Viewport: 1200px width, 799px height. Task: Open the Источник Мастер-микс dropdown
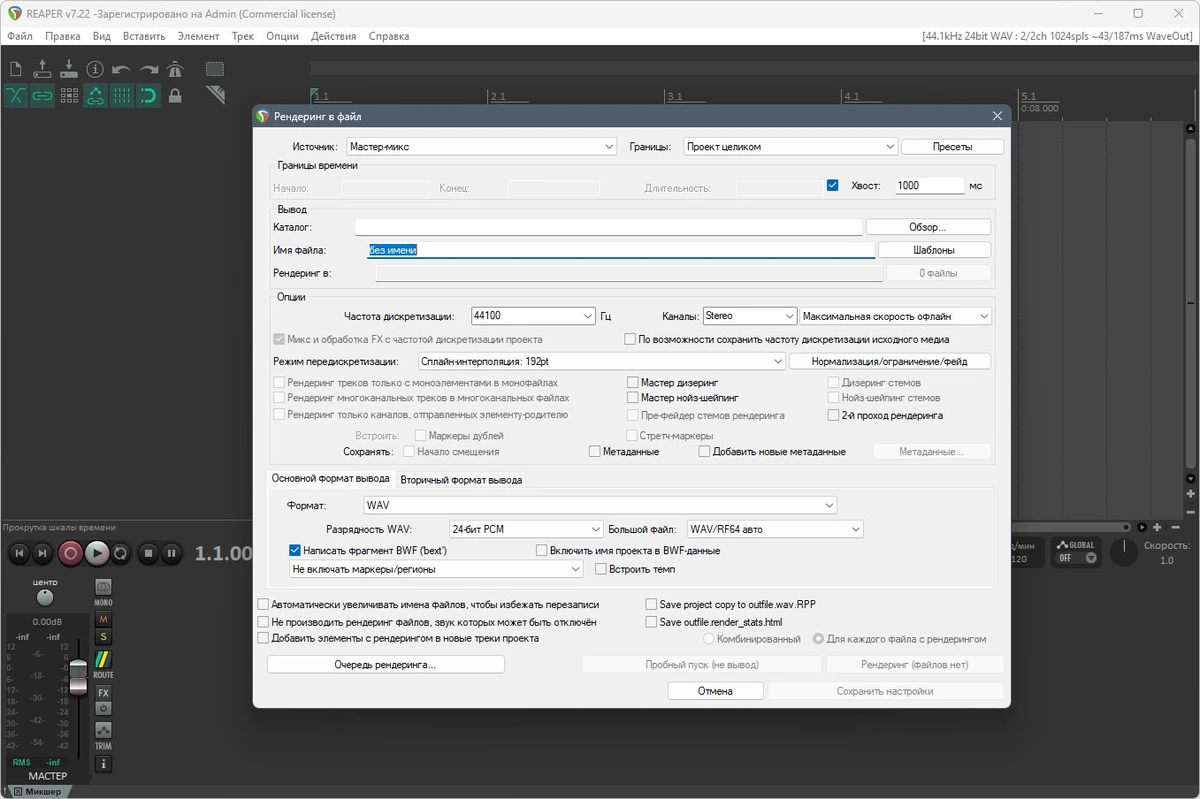point(481,147)
